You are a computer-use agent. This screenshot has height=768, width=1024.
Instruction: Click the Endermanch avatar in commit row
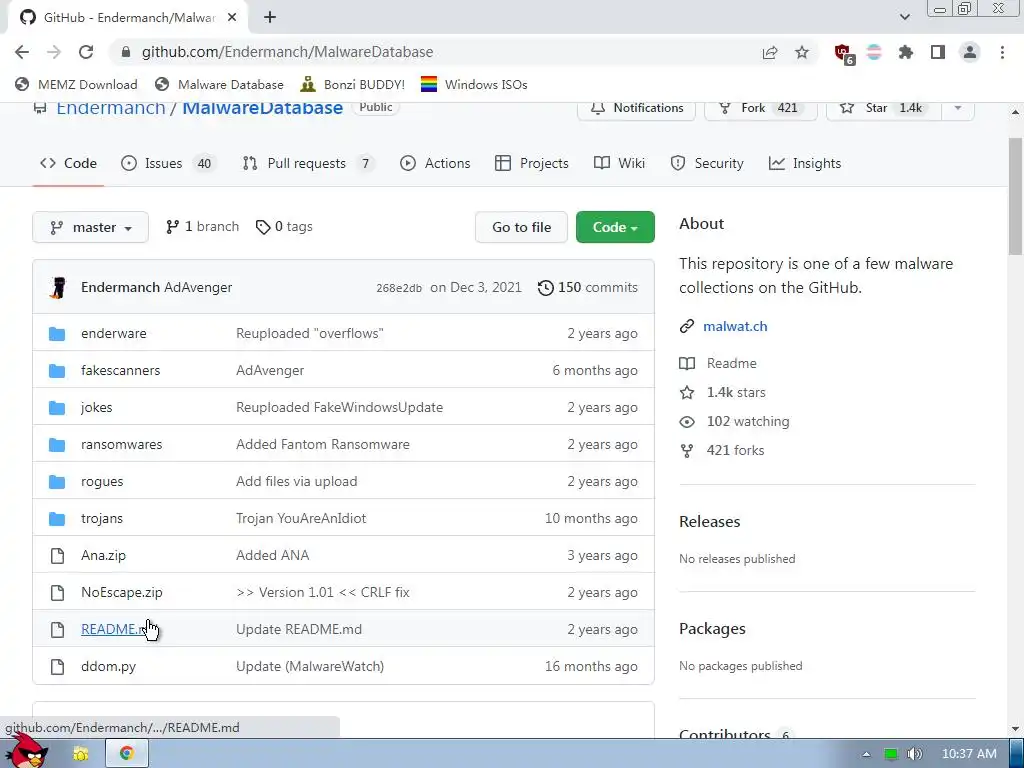(x=58, y=287)
